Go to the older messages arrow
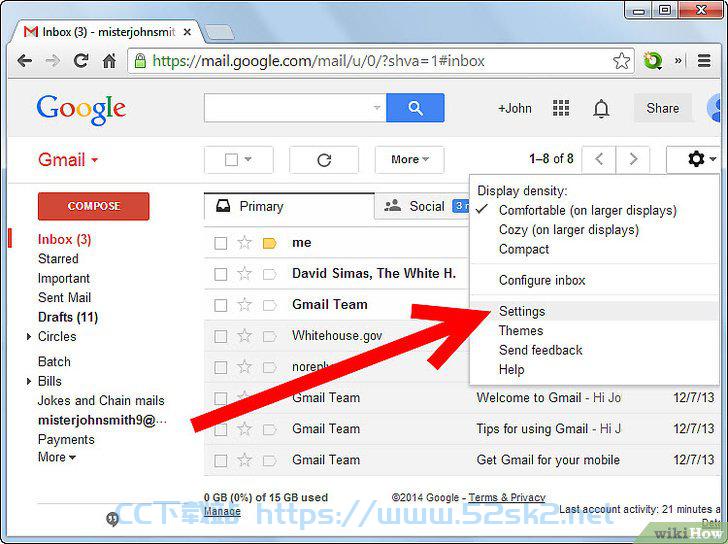 tap(633, 159)
